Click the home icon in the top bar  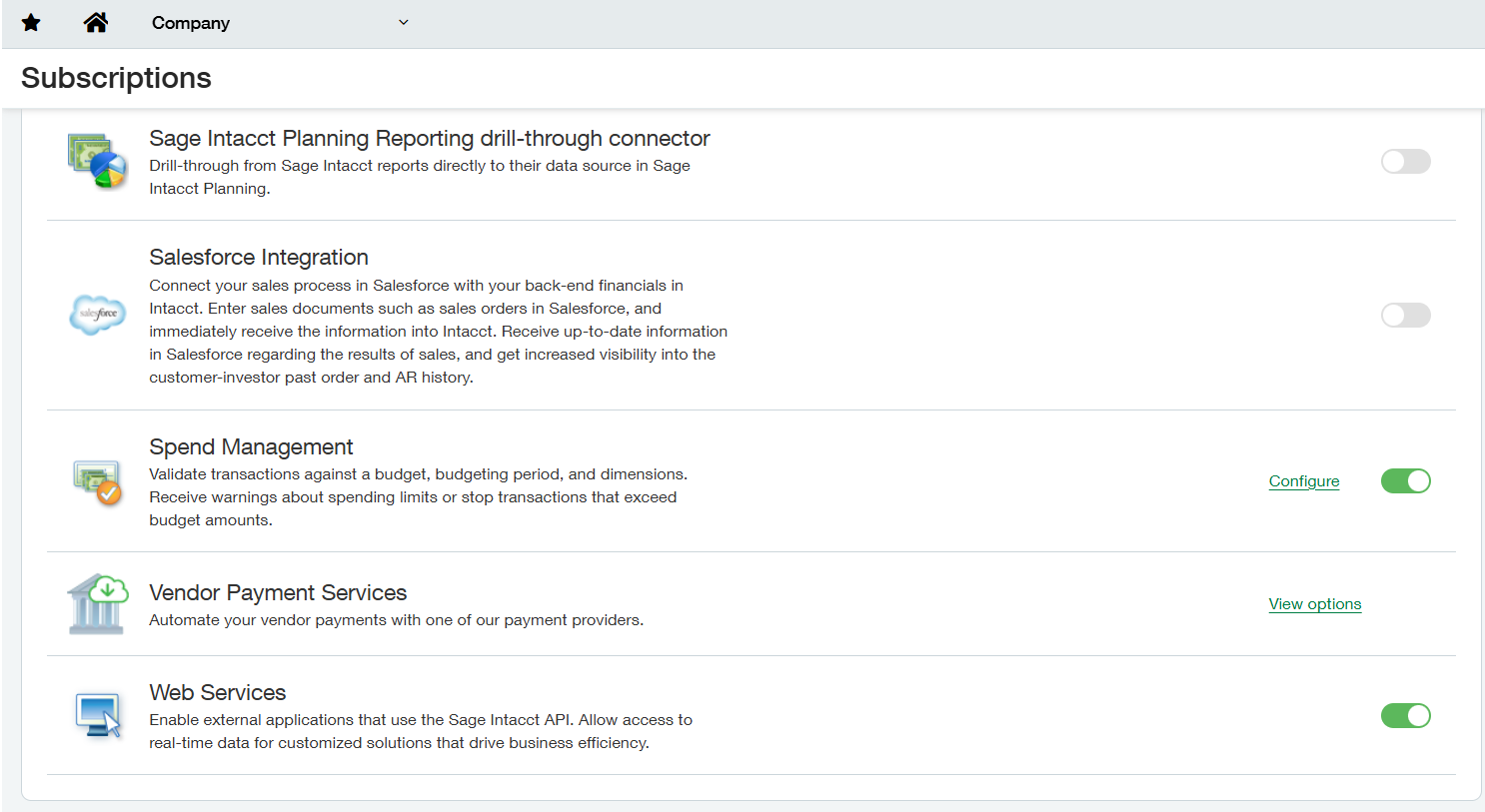point(96,22)
